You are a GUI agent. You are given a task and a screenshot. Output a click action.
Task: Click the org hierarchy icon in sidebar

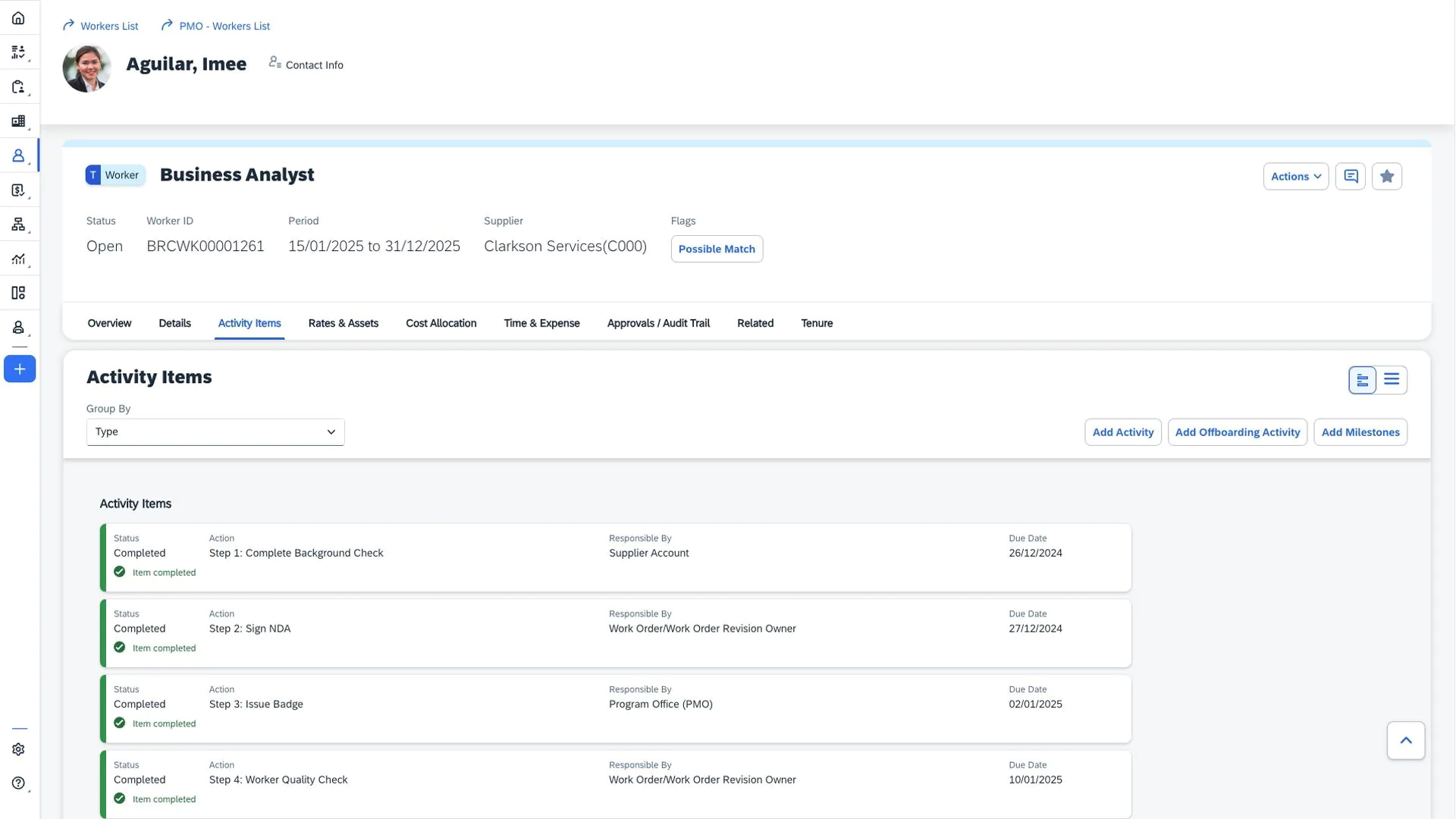[18, 224]
